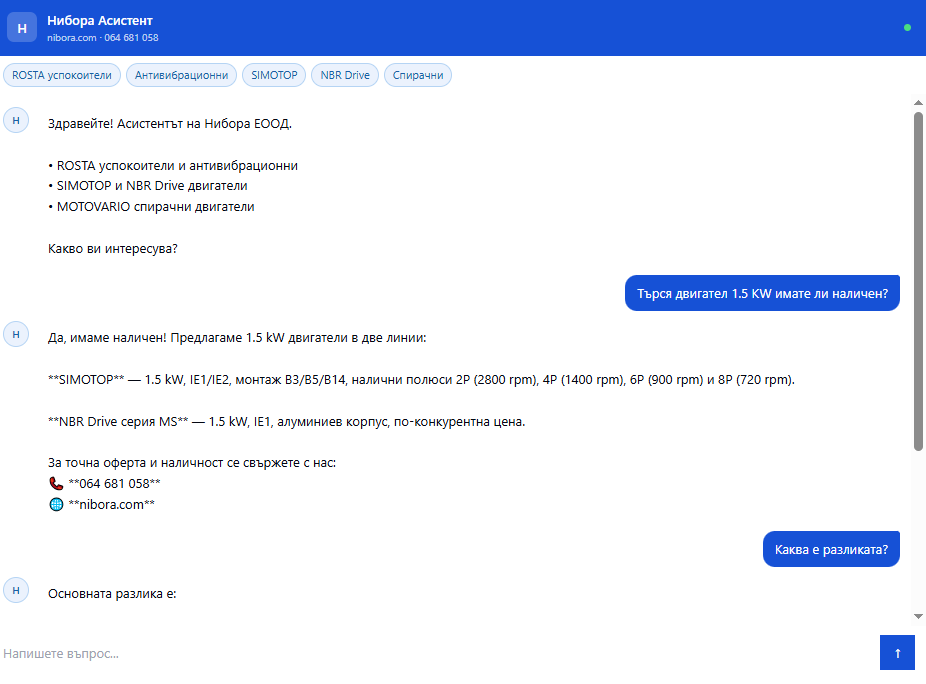Click user message Каква е разликата?
Screen dimensions: 926x684
(832, 549)
